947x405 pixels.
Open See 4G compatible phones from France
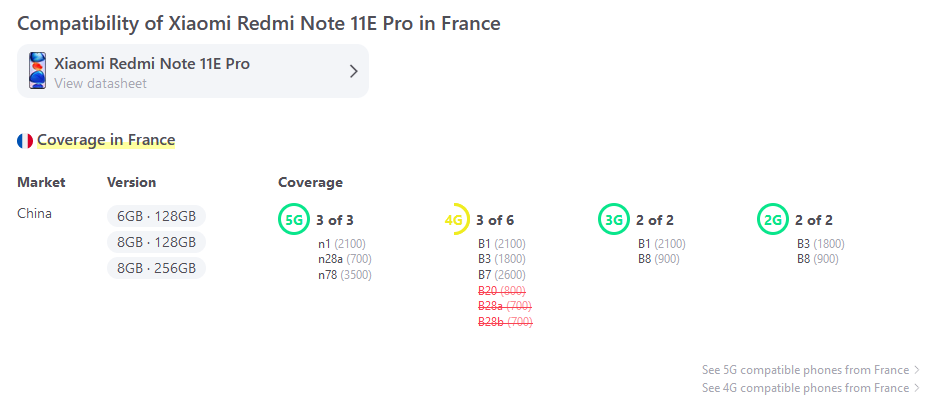click(805, 387)
